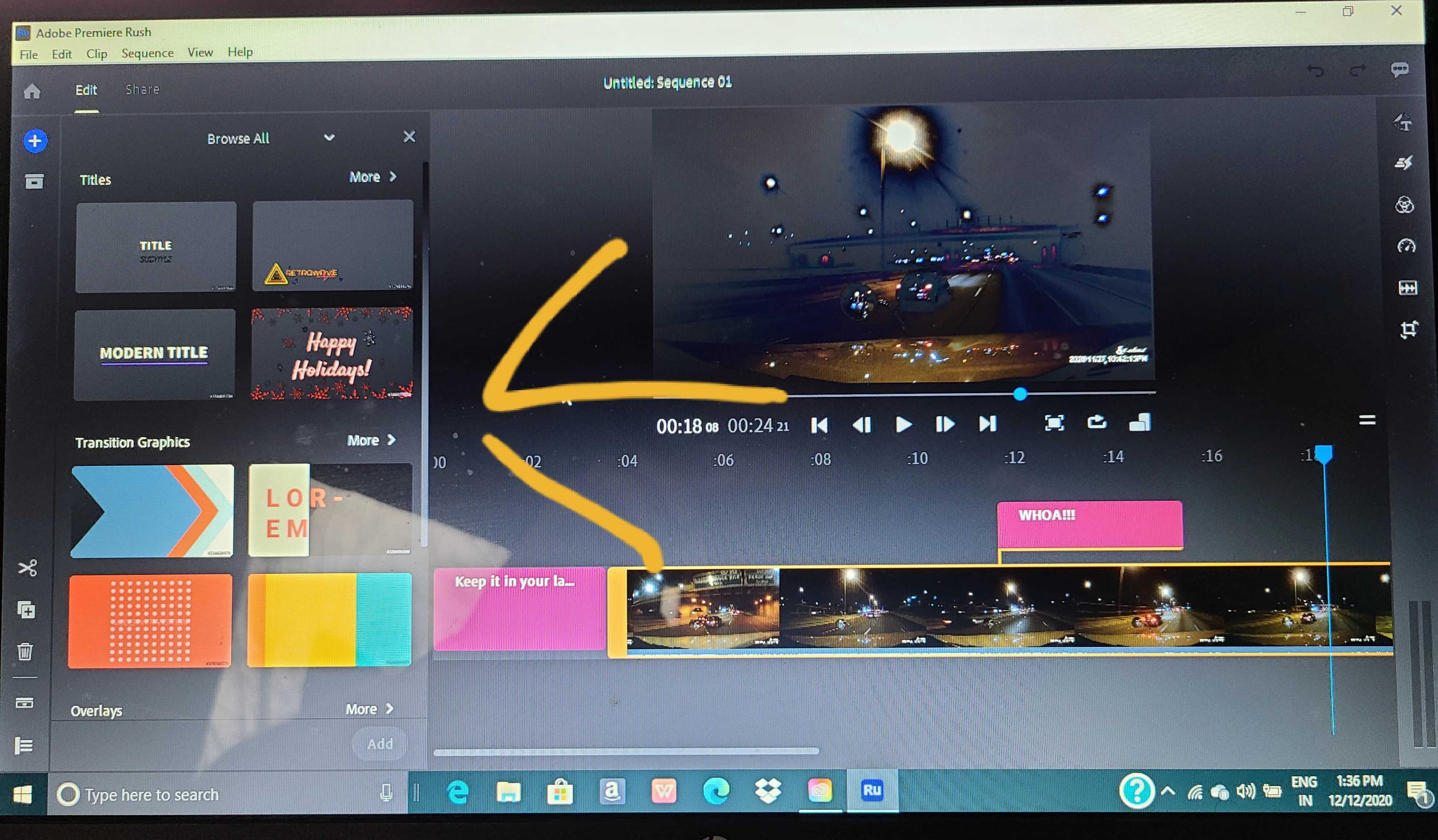The width and height of the screenshot is (1438, 840).
Task: Select the scissors split tool
Action: pyautogui.click(x=27, y=568)
